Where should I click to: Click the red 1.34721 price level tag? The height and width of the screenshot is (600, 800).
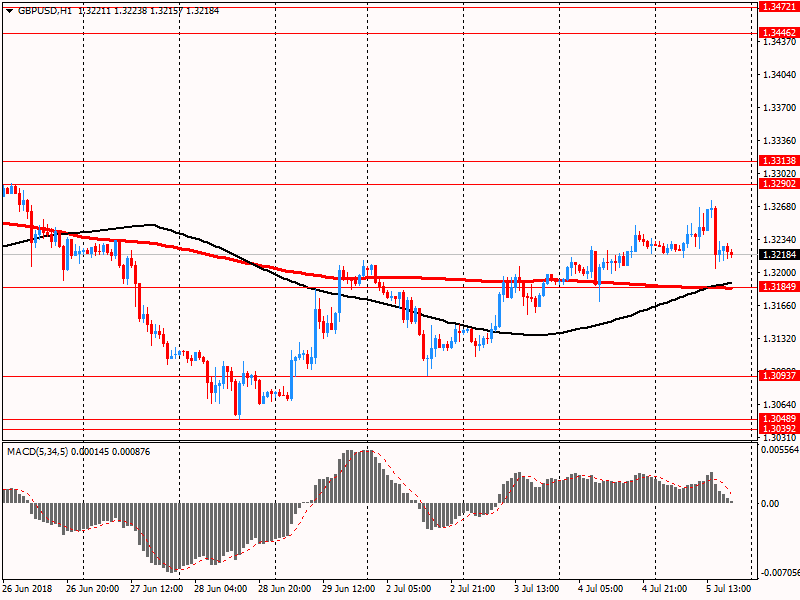click(x=779, y=7)
